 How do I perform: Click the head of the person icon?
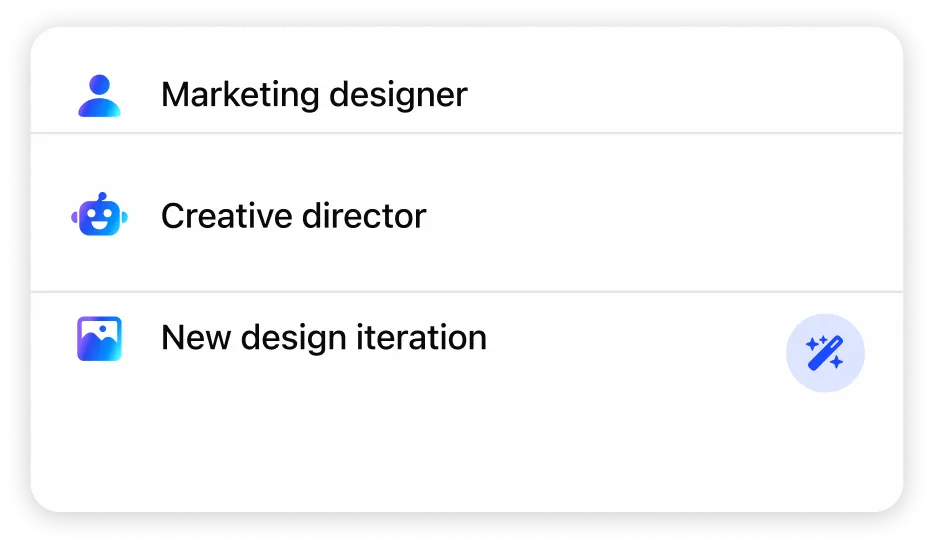click(100, 84)
